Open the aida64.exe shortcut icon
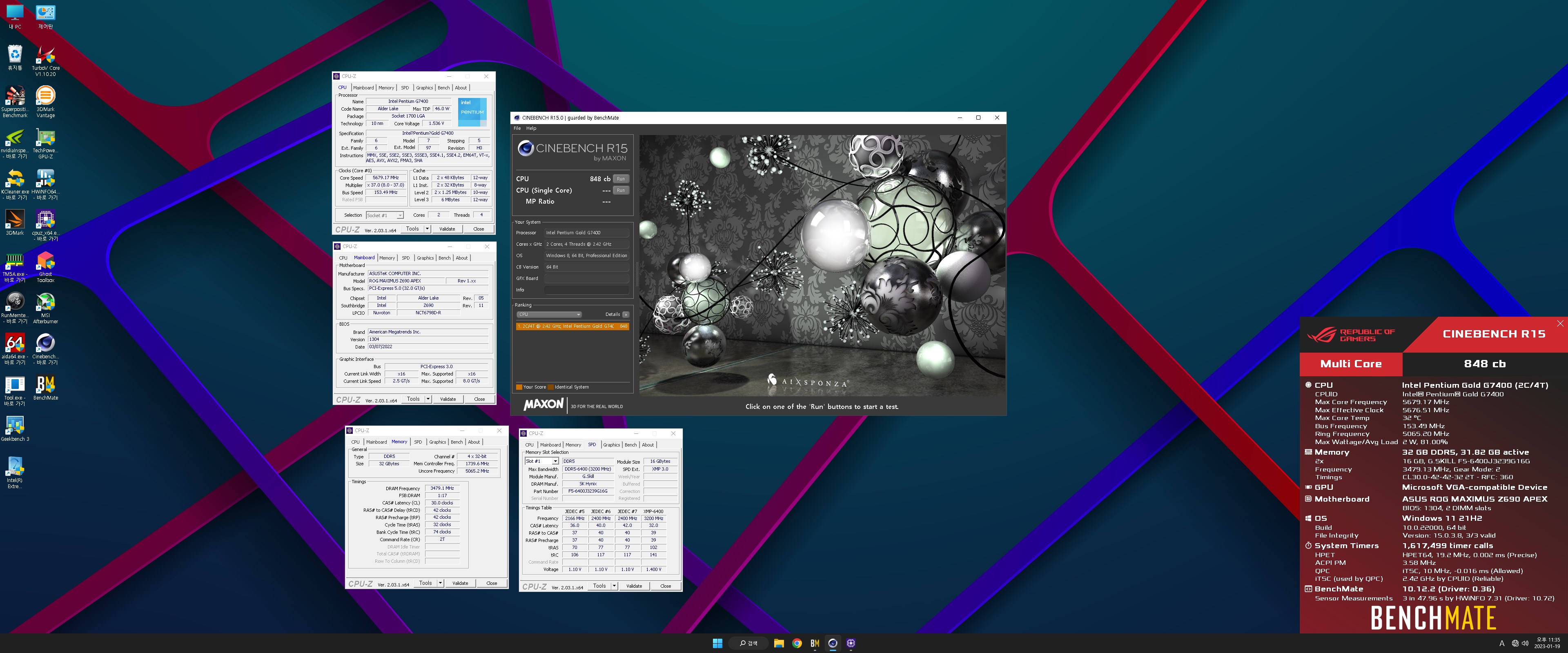This screenshot has height=653, width=1568. coord(15,349)
